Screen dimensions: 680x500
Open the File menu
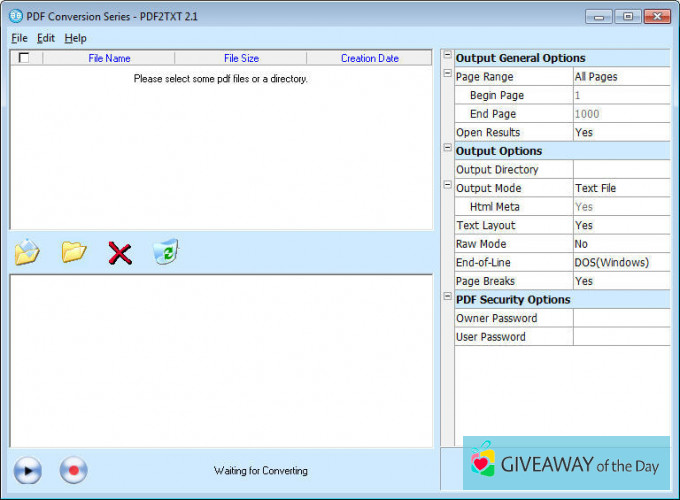click(20, 38)
